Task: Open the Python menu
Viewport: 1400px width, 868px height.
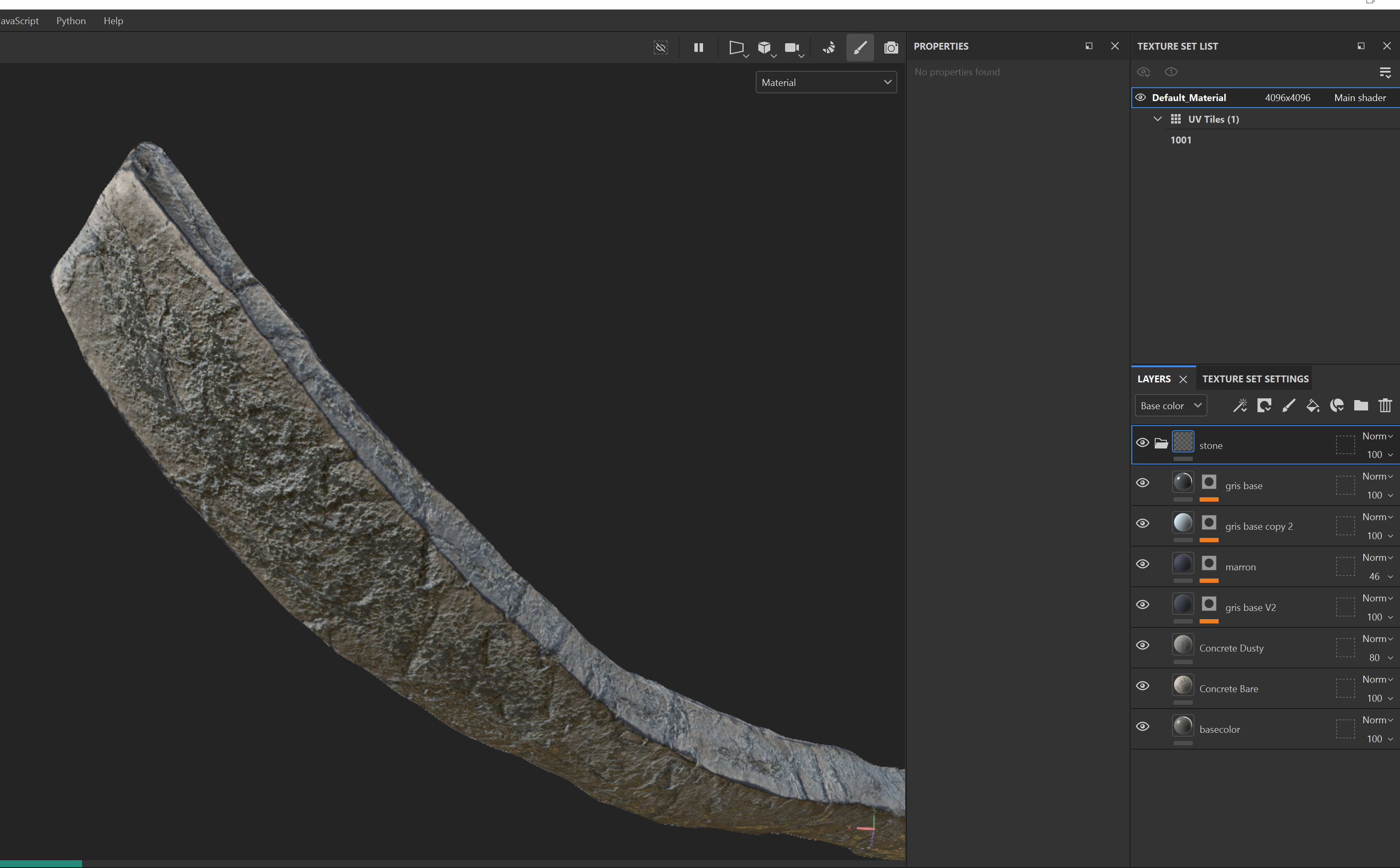Action: (71, 21)
